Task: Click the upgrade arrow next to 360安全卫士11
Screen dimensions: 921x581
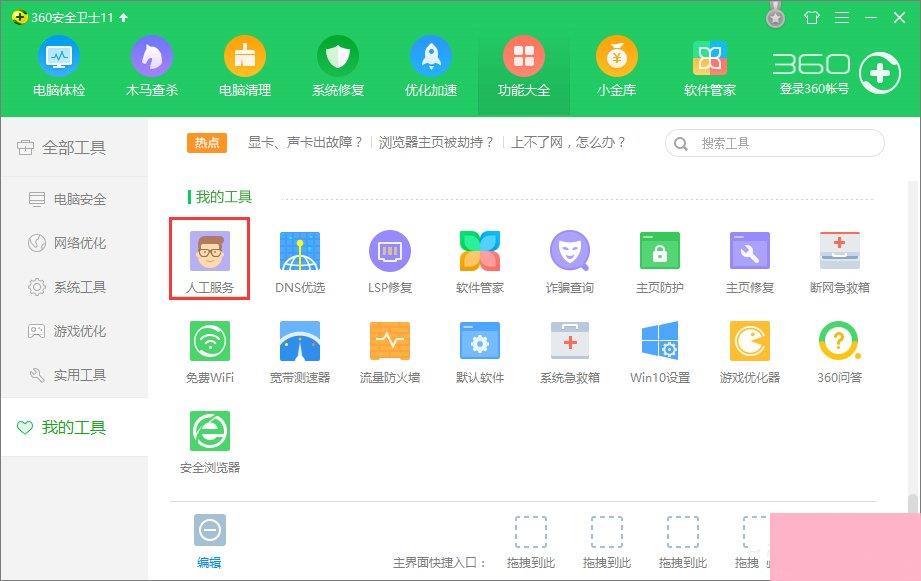Action: 123,18
